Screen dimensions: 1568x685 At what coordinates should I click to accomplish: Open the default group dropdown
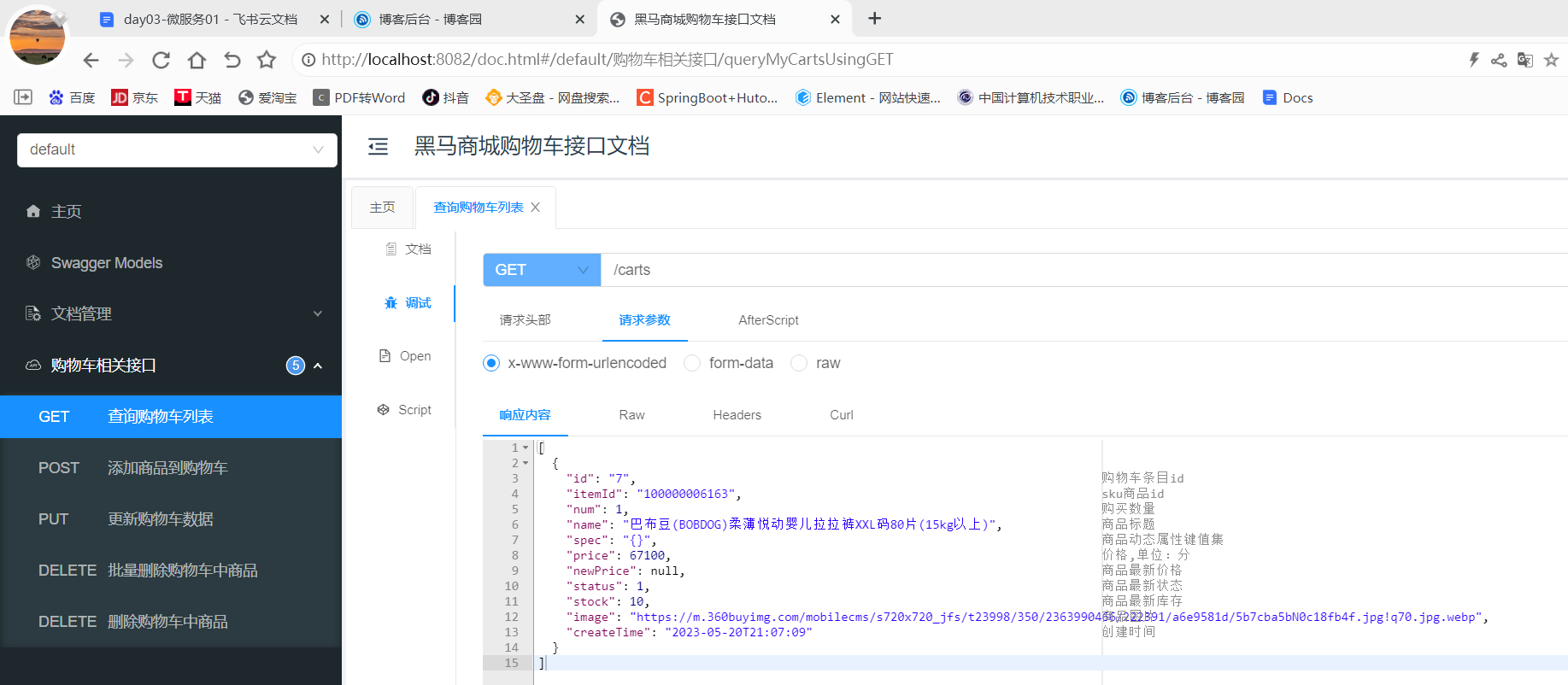click(177, 149)
